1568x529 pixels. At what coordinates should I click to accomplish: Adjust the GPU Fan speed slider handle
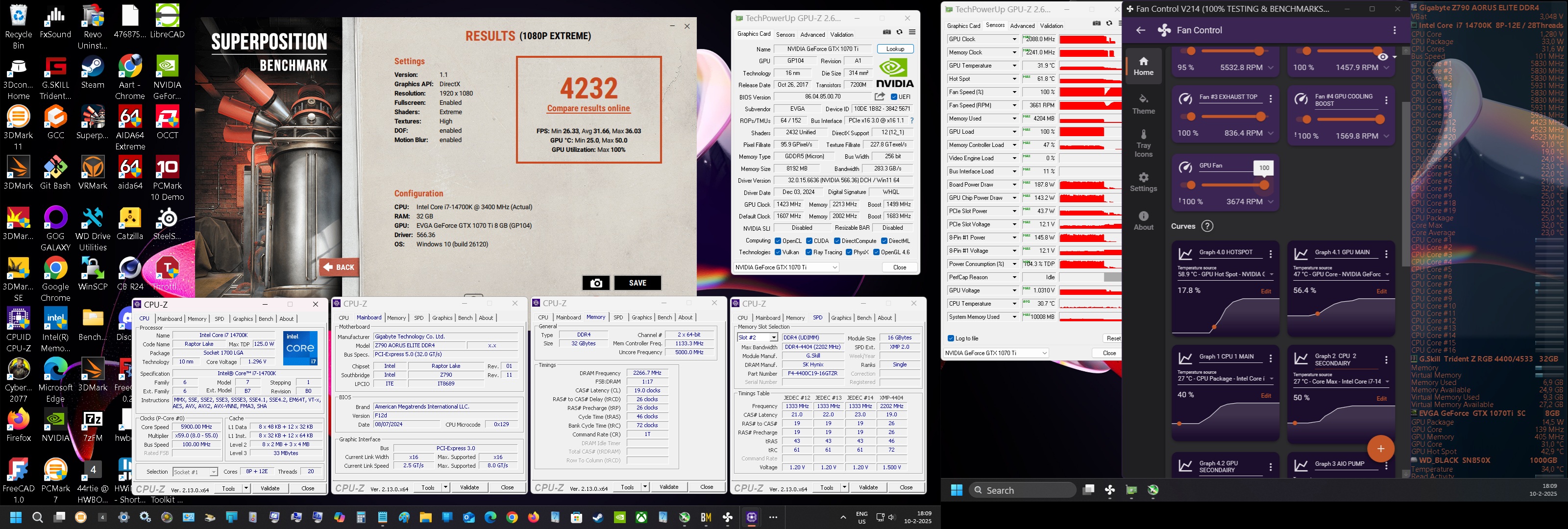[1264, 185]
